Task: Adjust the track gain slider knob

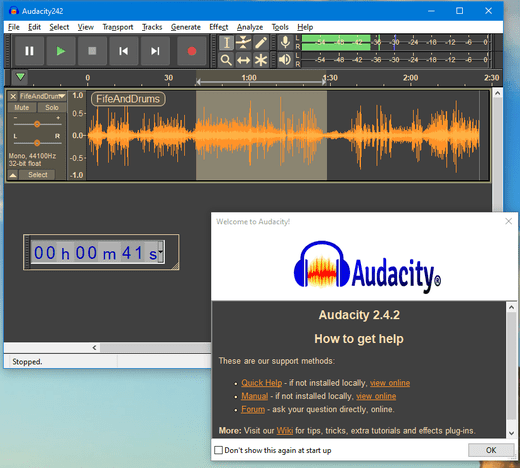Action: tap(37, 124)
